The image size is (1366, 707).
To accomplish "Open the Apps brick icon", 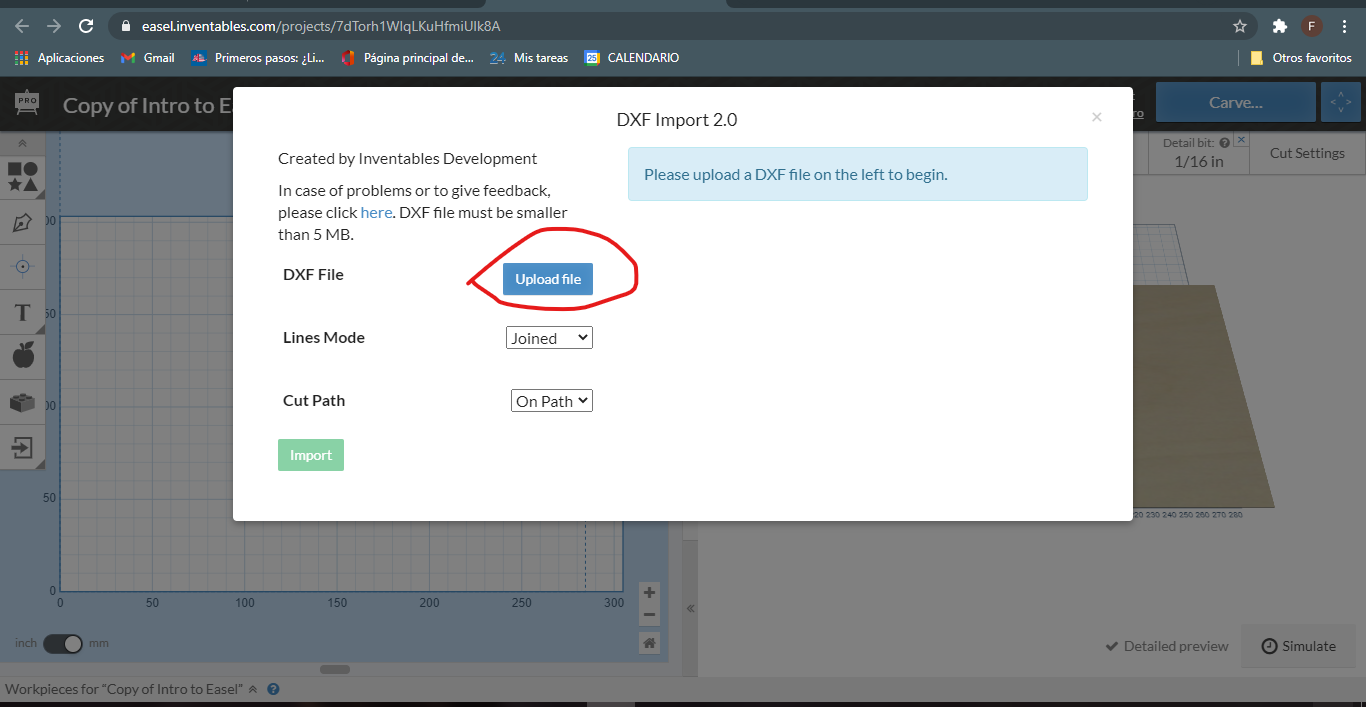I will click(x=22, y=402).
